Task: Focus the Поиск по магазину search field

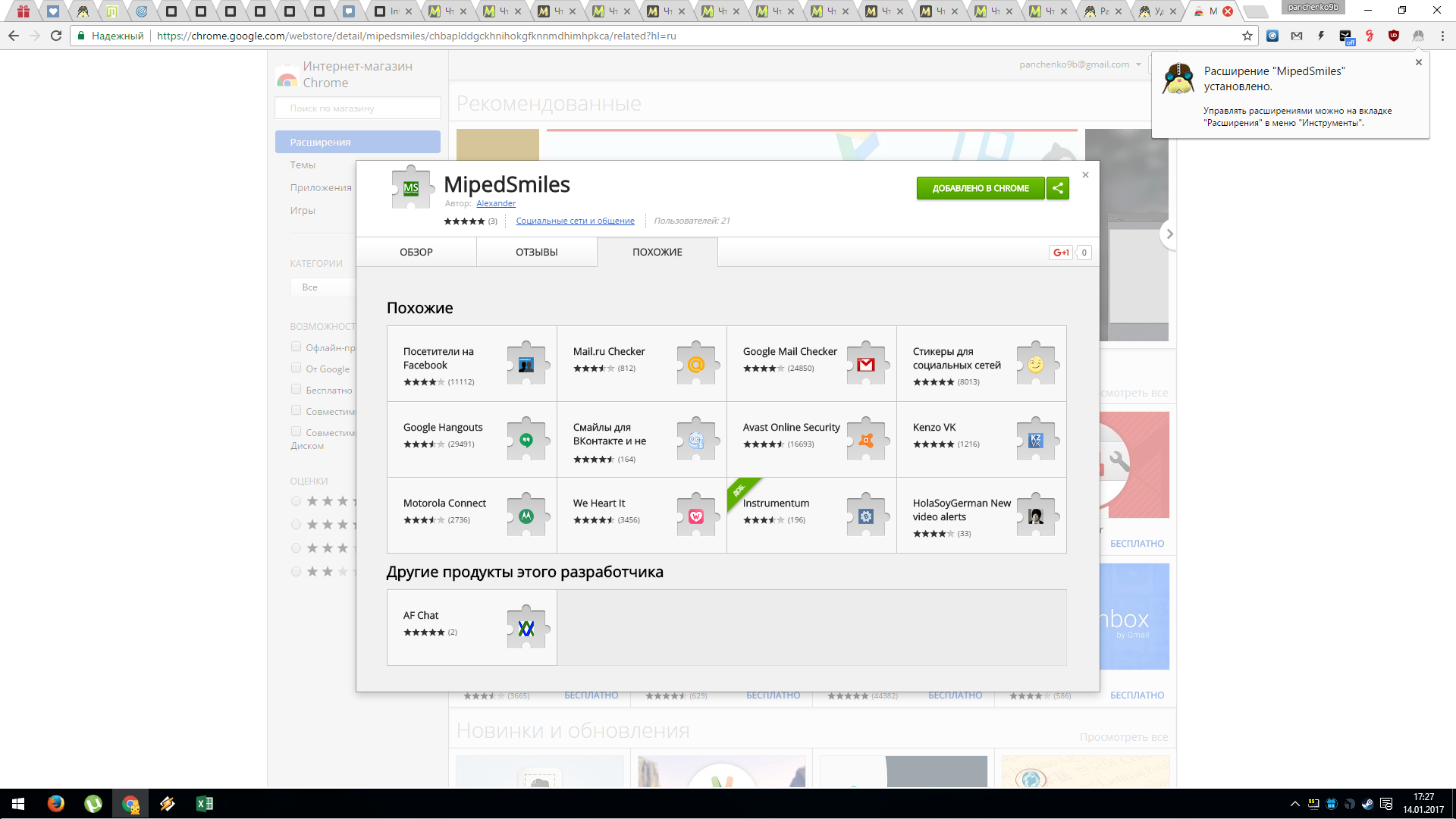Action: coord(358,108)
